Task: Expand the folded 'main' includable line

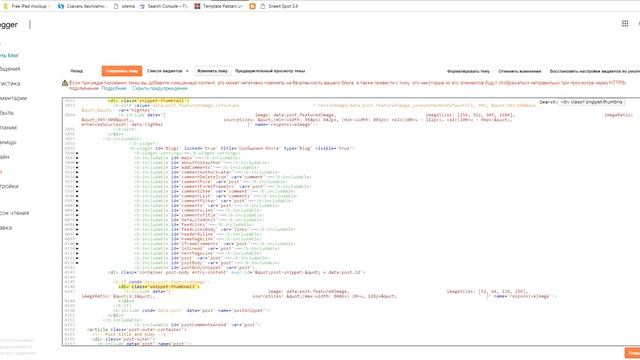Action: [77, 158]
